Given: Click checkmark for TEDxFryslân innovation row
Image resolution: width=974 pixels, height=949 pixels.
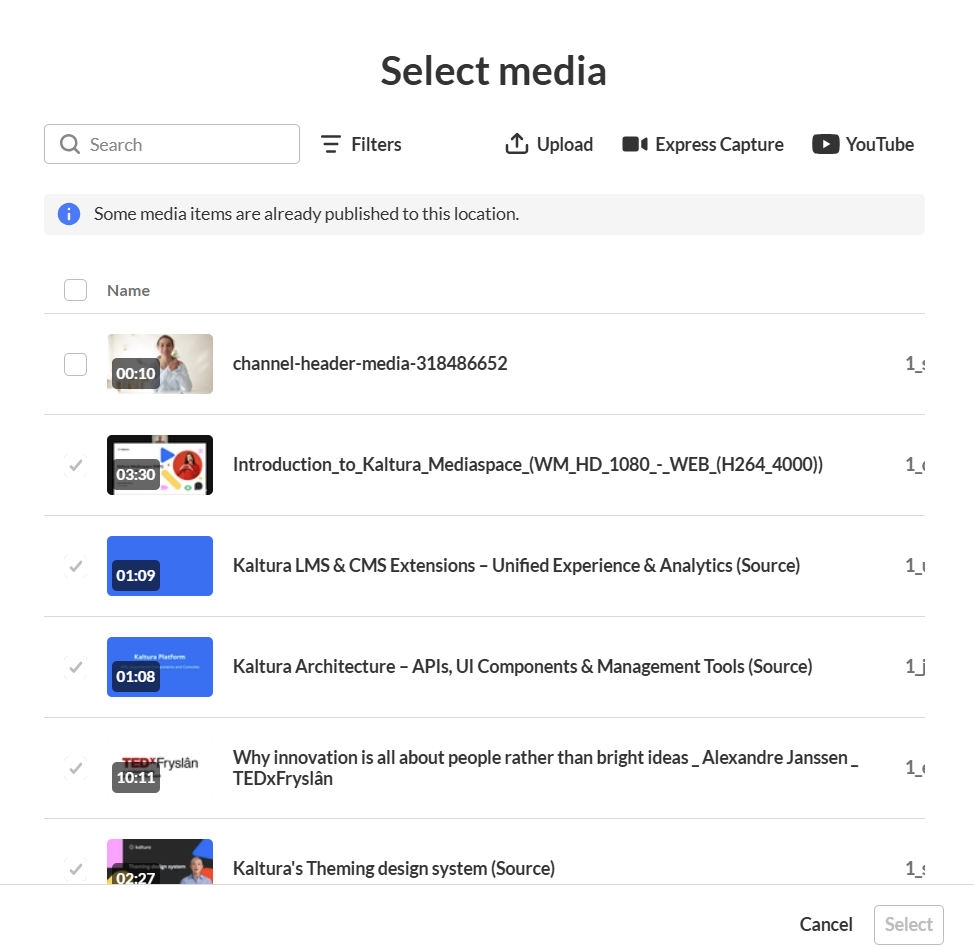Looking at the screenshot, I should [76, 768].
